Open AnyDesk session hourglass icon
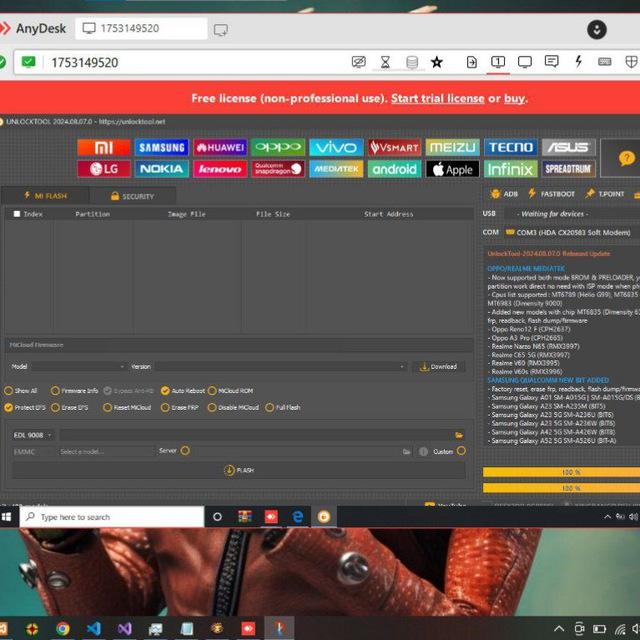Image resolution: width=640 pixels, height=640 pixels. 385,62
